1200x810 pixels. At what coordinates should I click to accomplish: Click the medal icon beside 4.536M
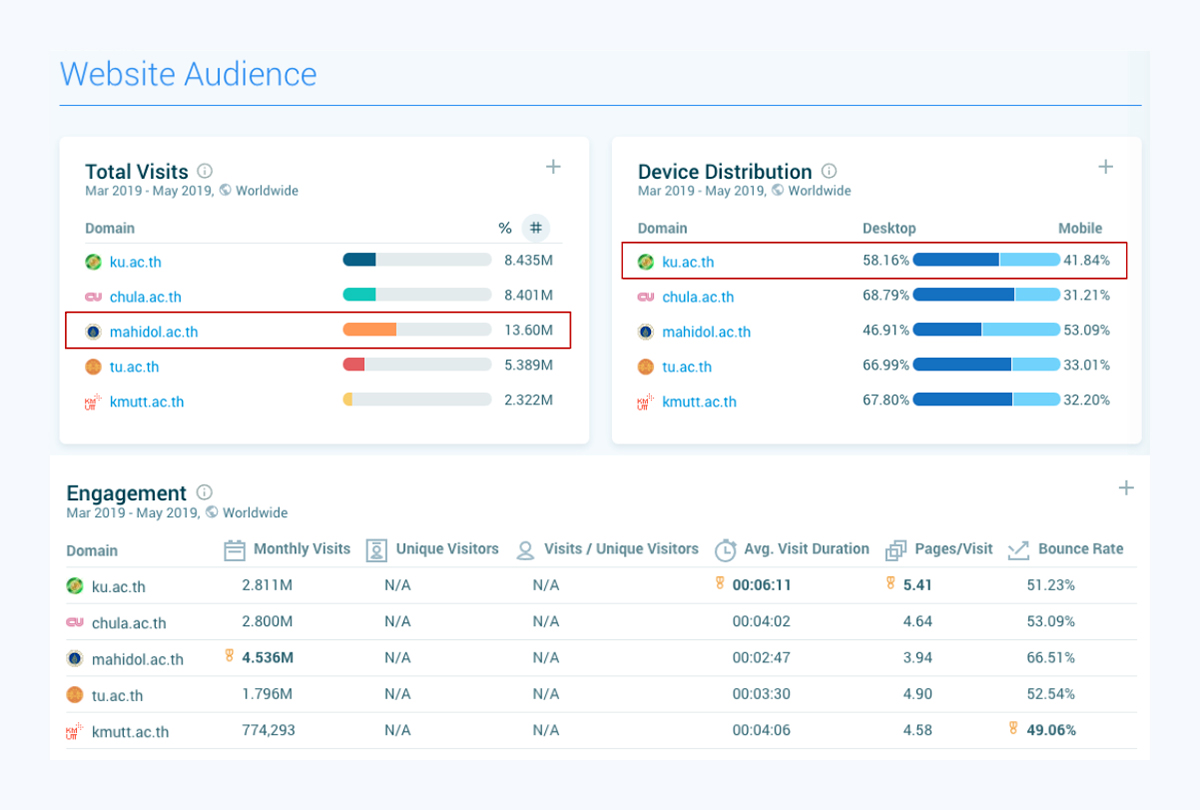pyautogui.click(x=229, y=656)
